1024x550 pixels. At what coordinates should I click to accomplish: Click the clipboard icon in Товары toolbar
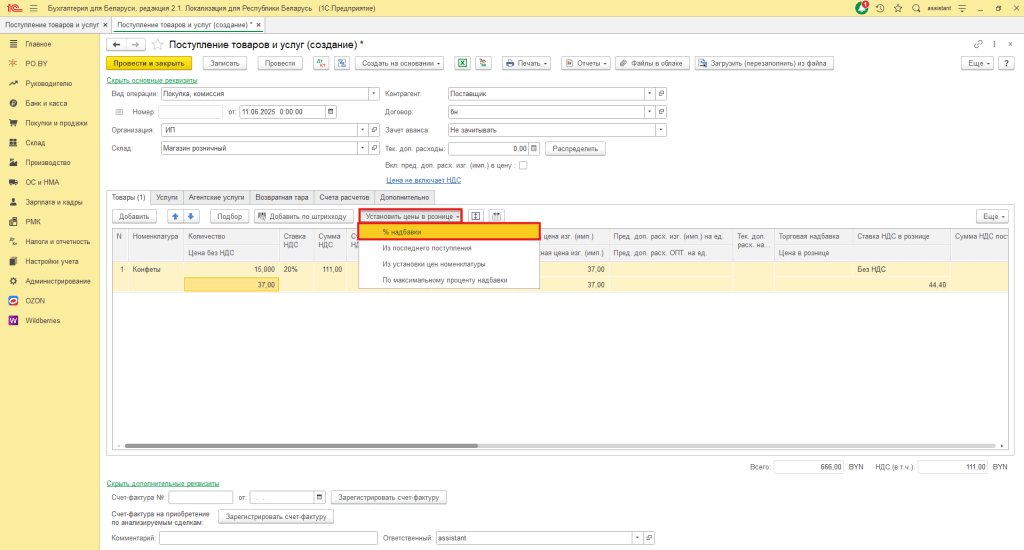pos(496,216)
